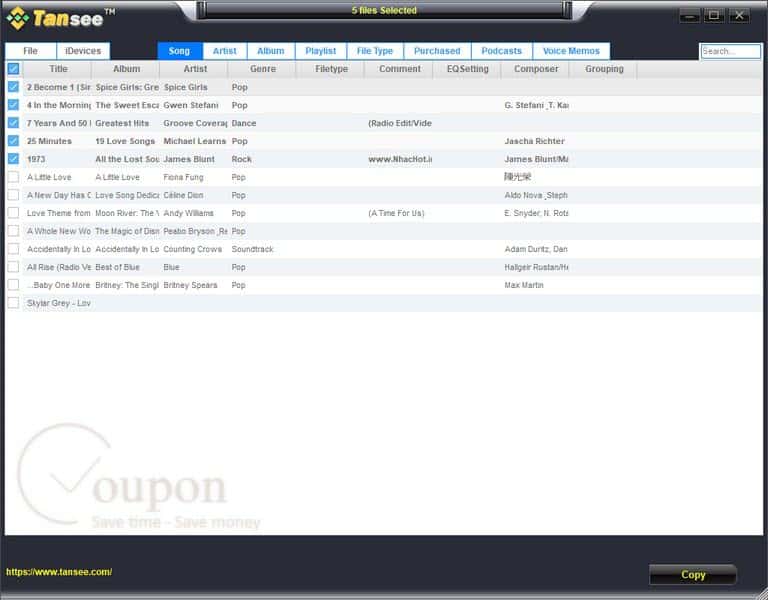Click the Rock genre cell
768x600 pixels.
click(241, 159)
